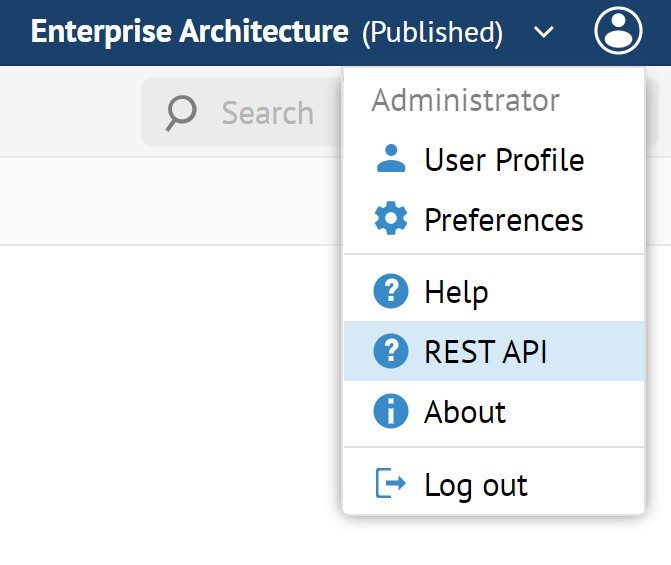Click the user account avatar icon
Image resolution: width=671 pixels, height=565 pixels.
(619, 31)
